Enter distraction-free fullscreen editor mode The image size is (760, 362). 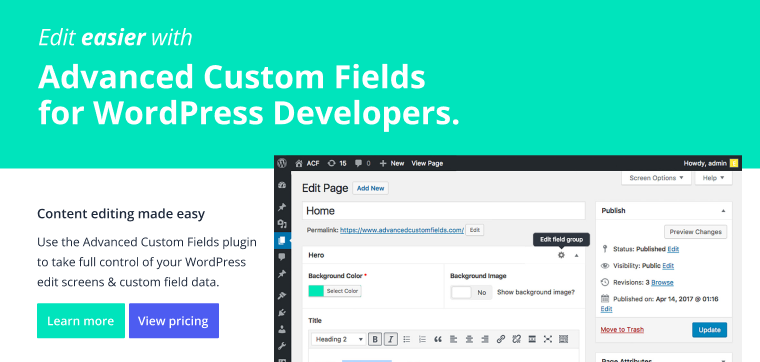pyautogui.click(x=548, y=339)
